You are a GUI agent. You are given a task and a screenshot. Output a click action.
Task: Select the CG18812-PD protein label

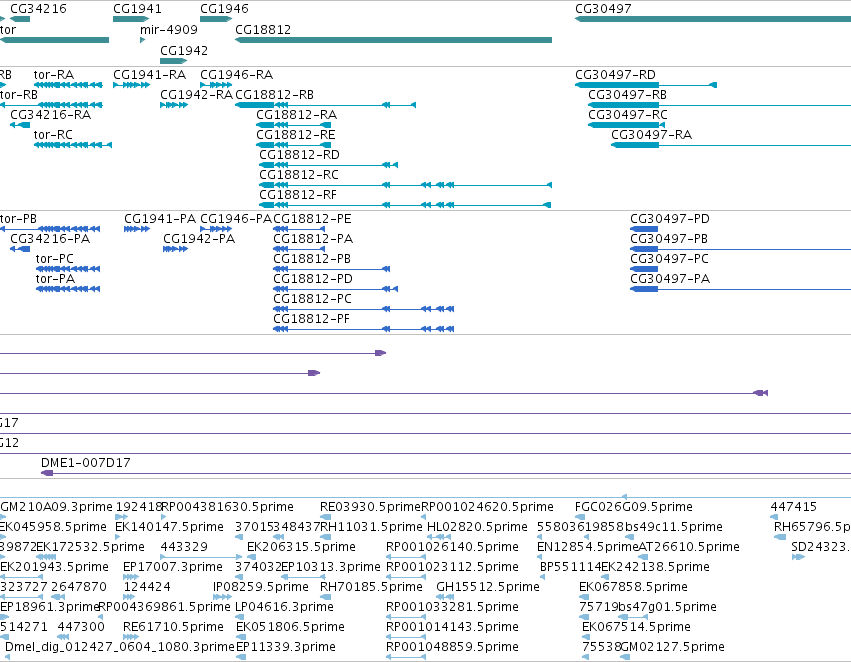(x=313, y=279)
